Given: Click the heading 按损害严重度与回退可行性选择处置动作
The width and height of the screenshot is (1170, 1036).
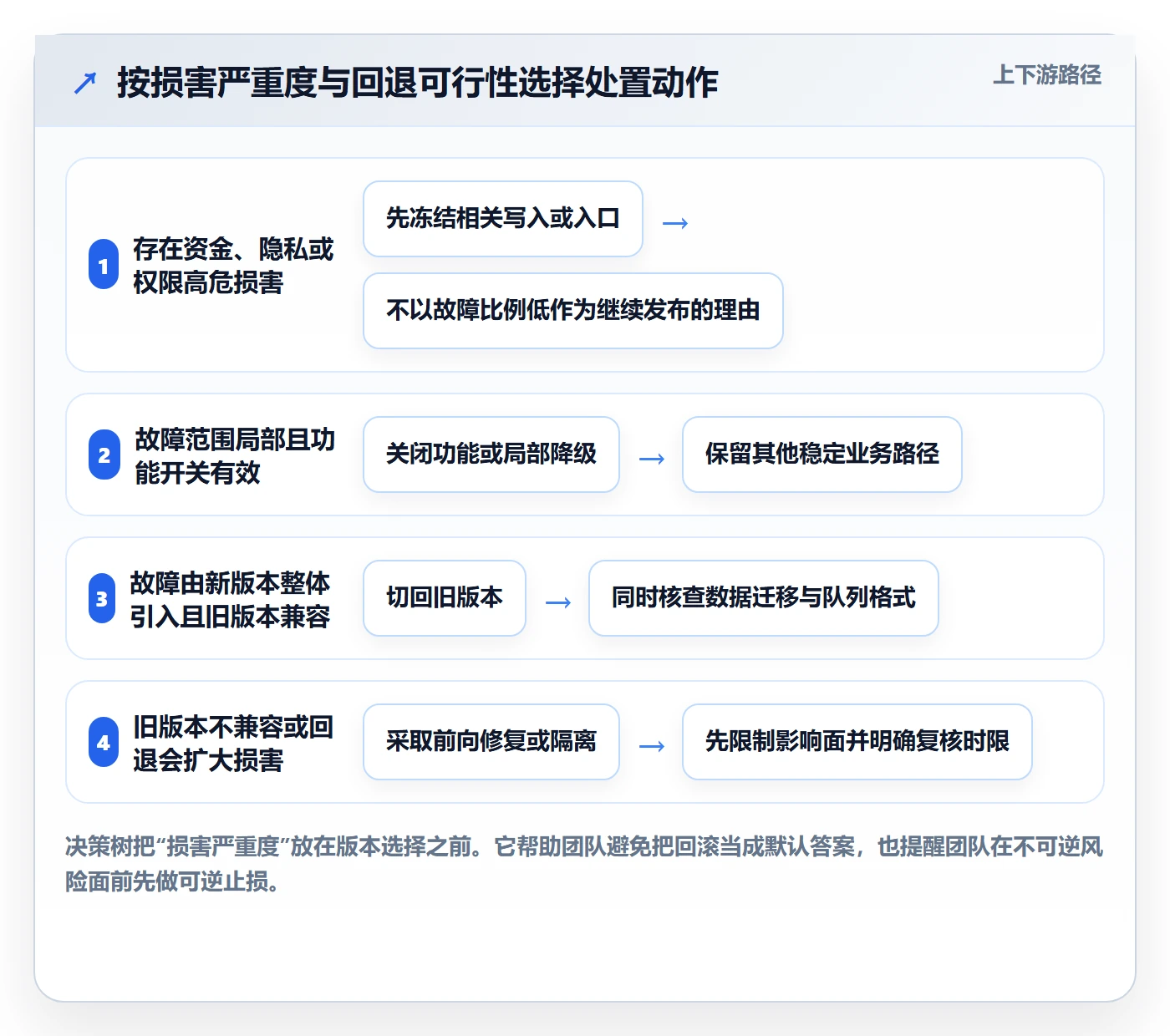Looking at the screenshot, I should [x=418, y=83].
